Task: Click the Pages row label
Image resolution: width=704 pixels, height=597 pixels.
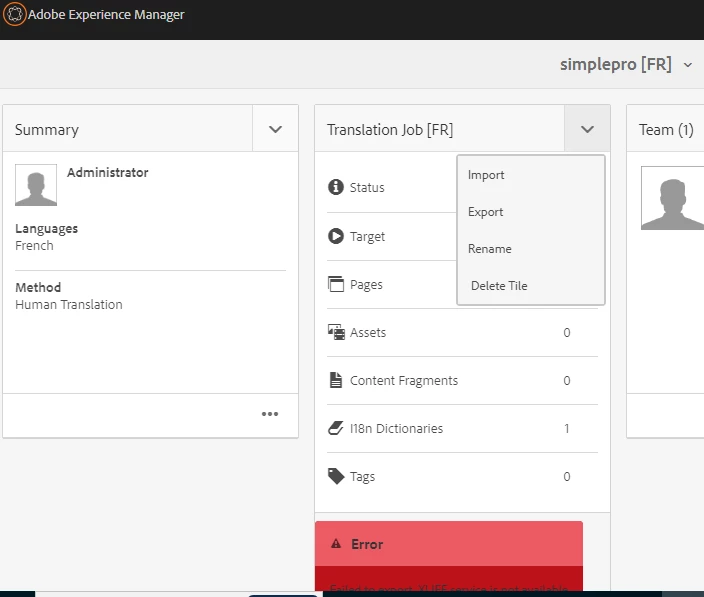Action: (x=366, y=284)
